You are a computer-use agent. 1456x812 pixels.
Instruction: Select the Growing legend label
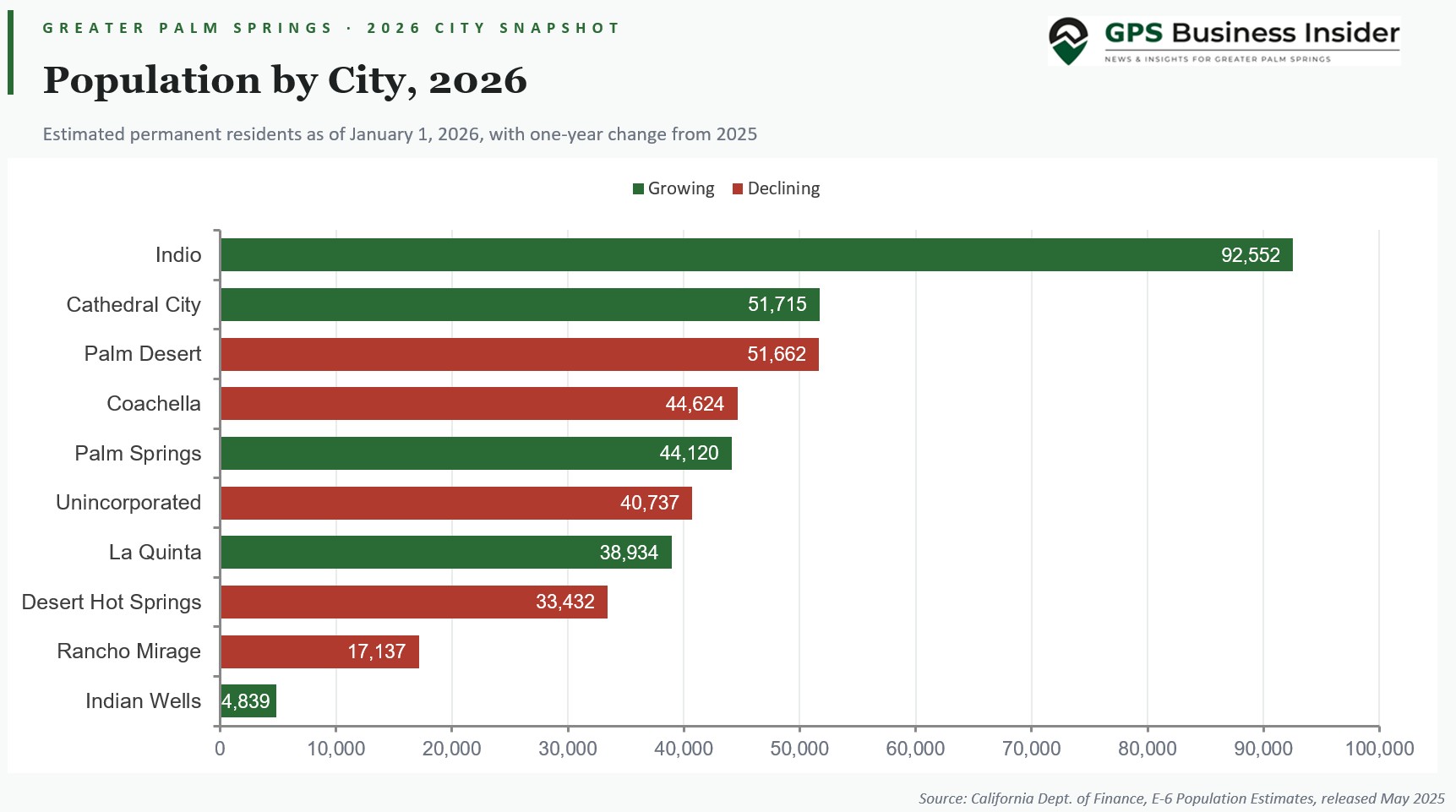681,188
